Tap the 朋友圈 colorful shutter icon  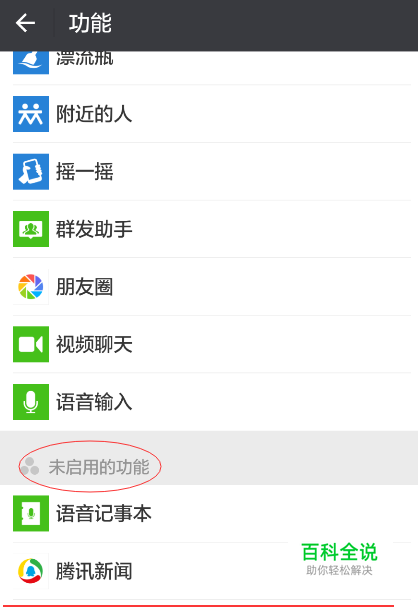[x=31, y=286]
